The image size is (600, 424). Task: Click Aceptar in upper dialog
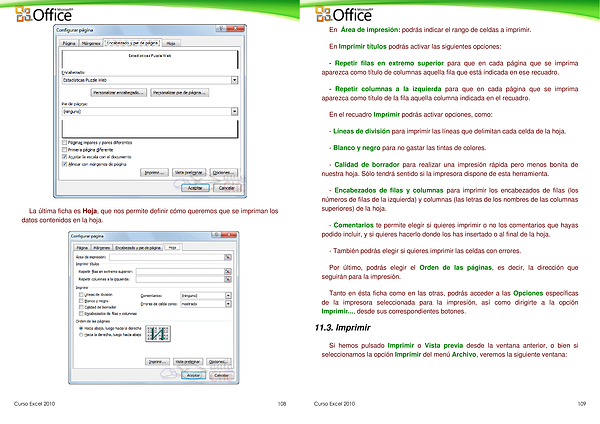tap(195, 188)
